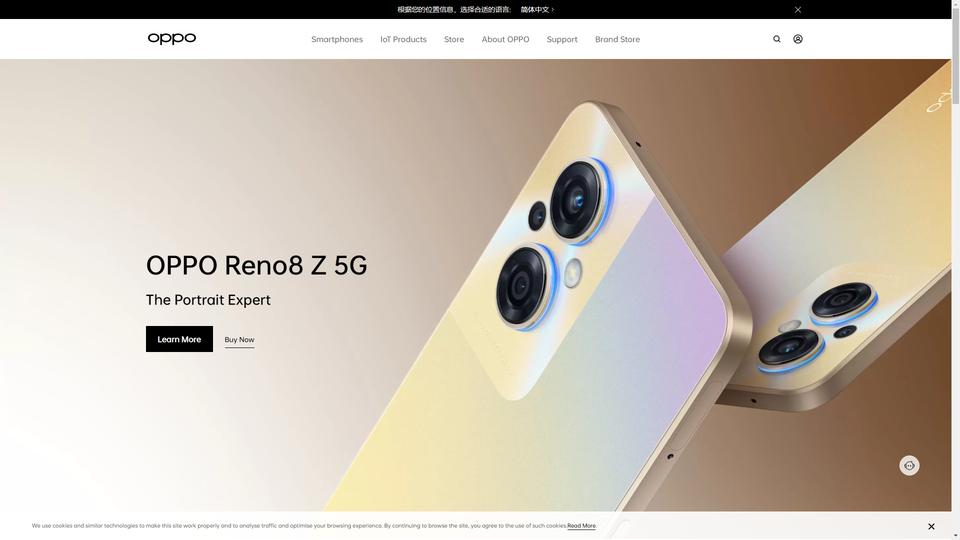
Task: Open the Smartphones menu
Action: (x=337, y=39)
